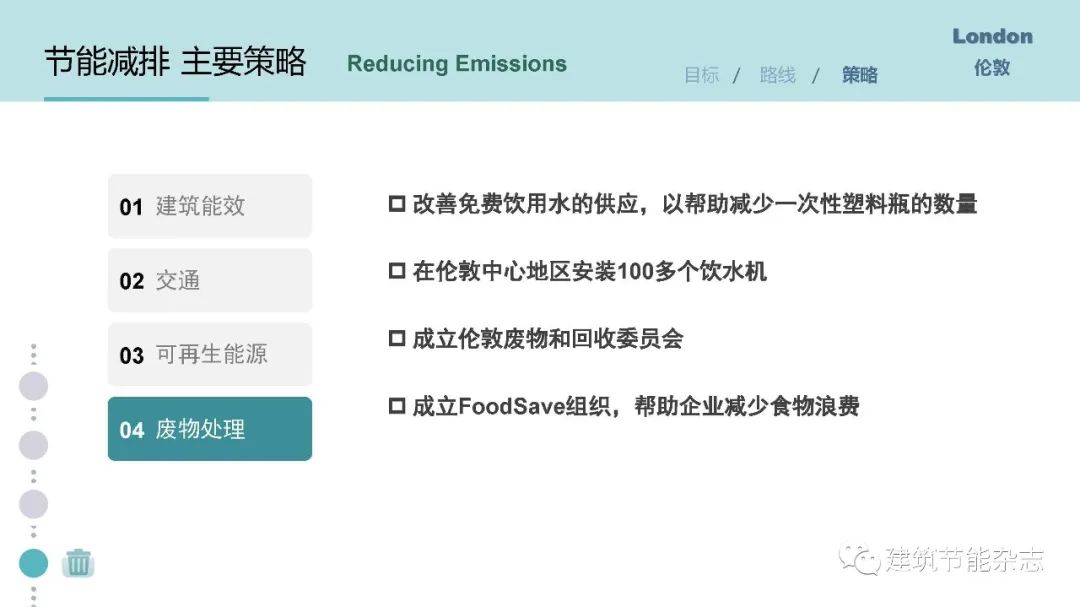Click the 节能减排 主要策略 title
Image resolution: width=1080 pixels, height=607 pixels.
coord(175,62)
